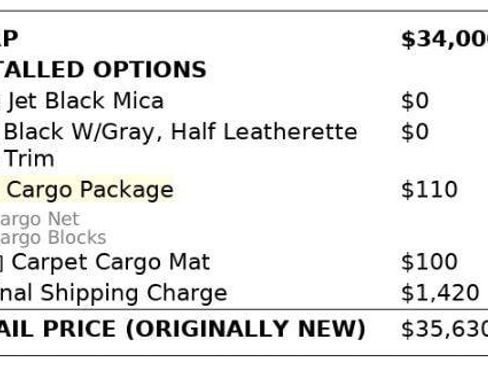
Task: Click the $0 price beside Half Leatherette
Action: tap(415, 131)
